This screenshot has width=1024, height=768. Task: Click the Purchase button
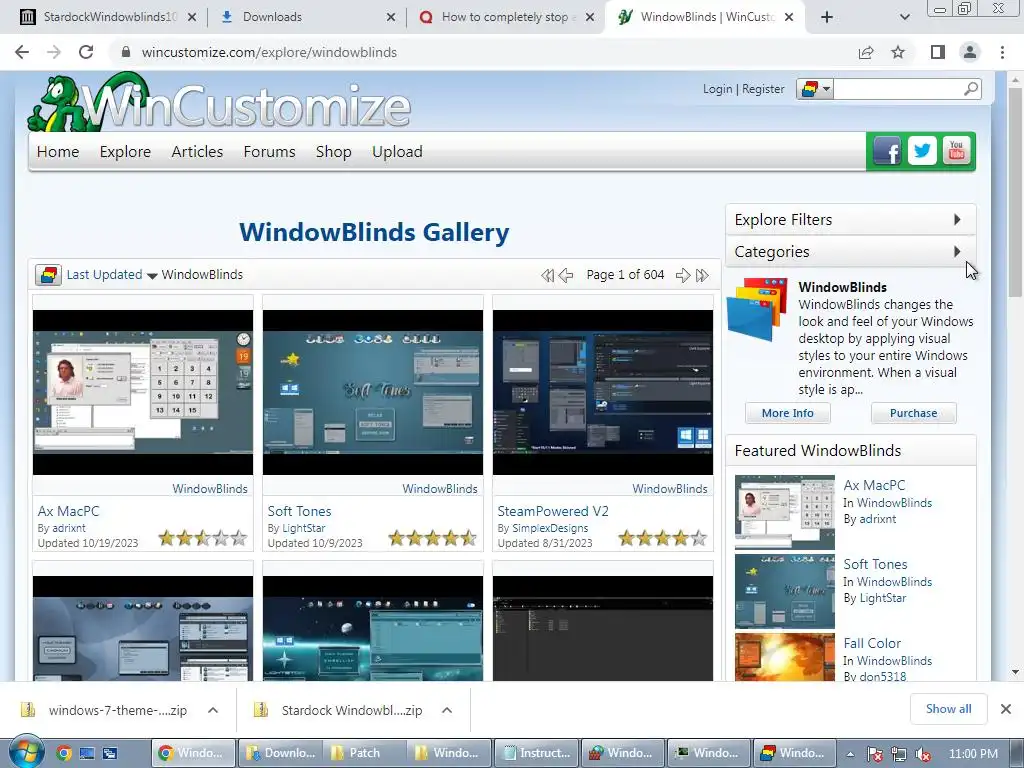coord(913,413)
